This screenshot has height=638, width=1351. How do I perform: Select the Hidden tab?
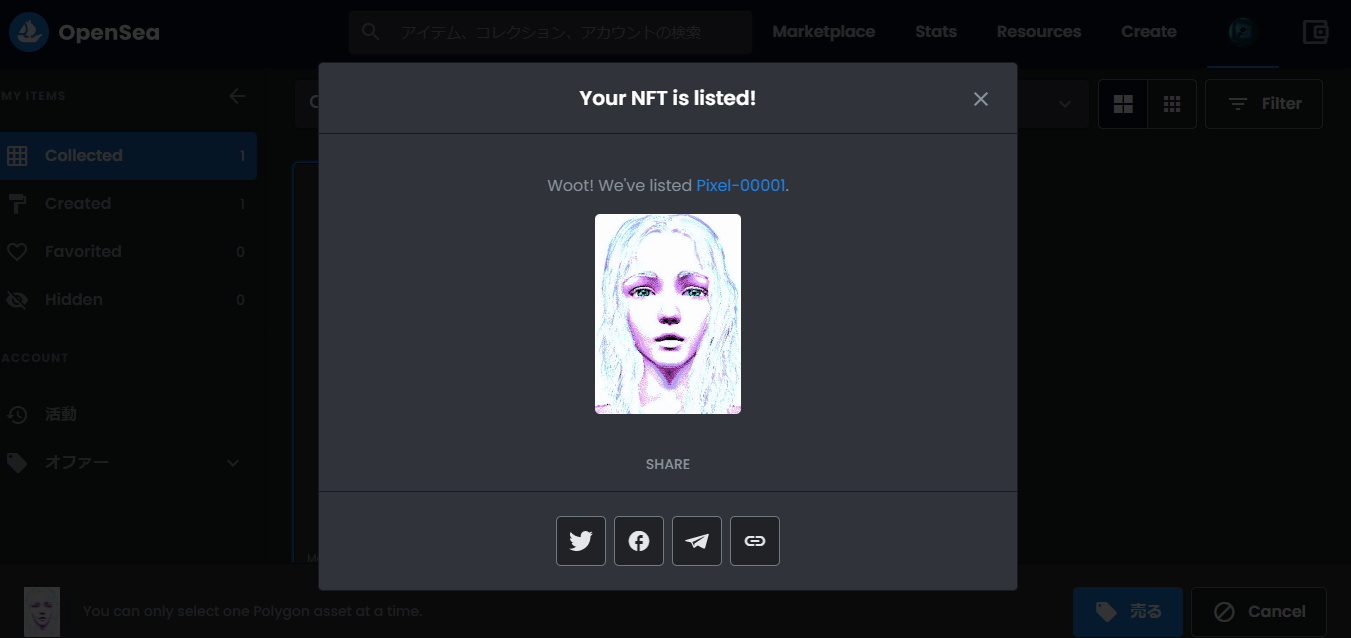128,300
